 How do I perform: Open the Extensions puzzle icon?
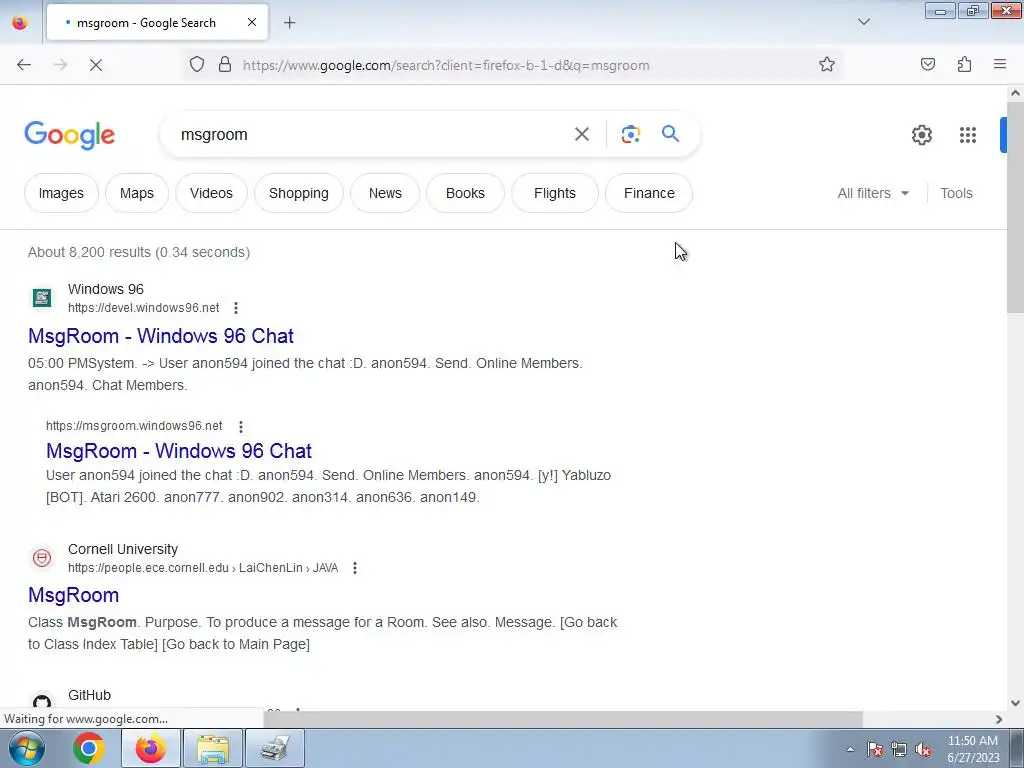pos(964,65)
